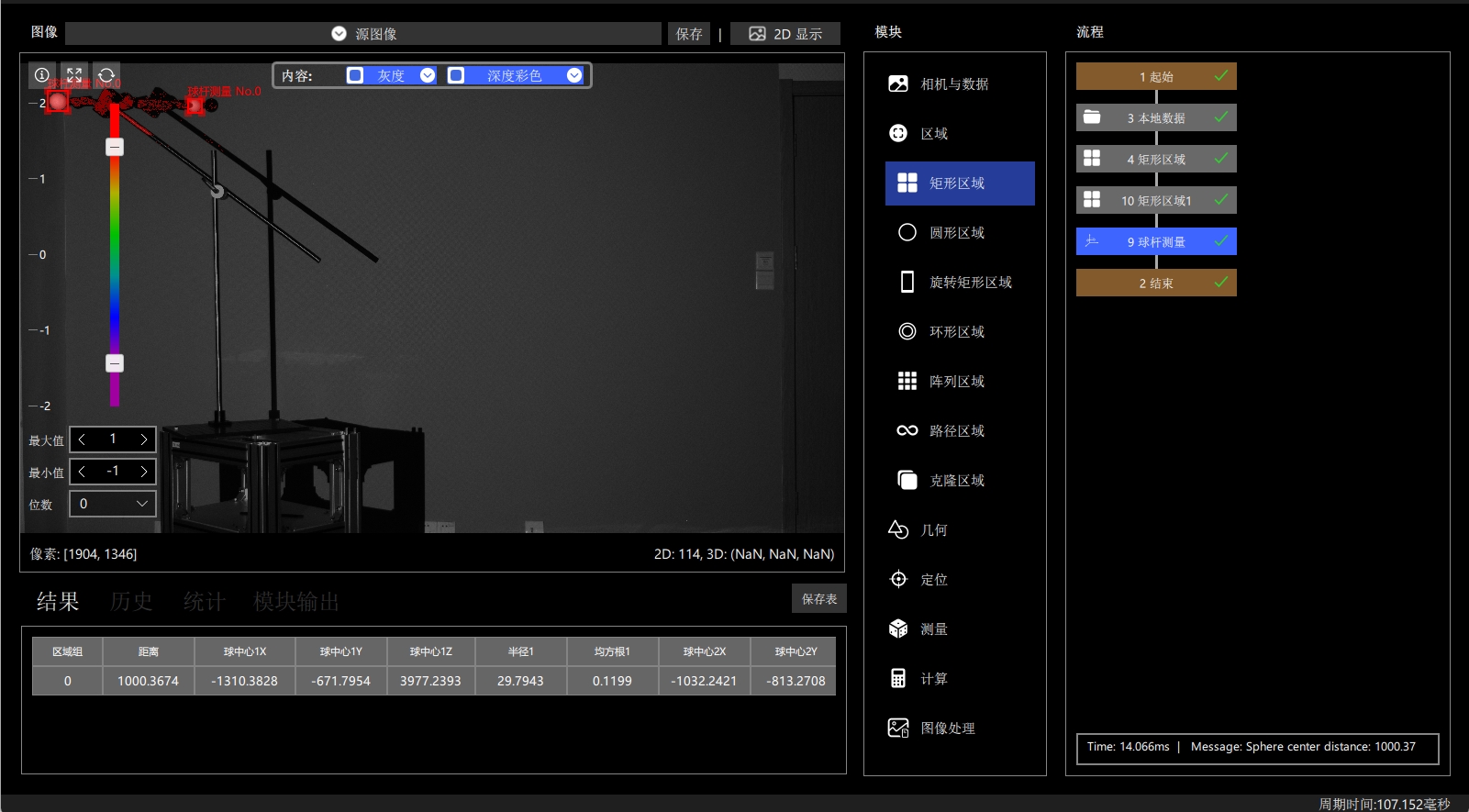
Task: Click the left red sphere marker in image
Action: 58,102
